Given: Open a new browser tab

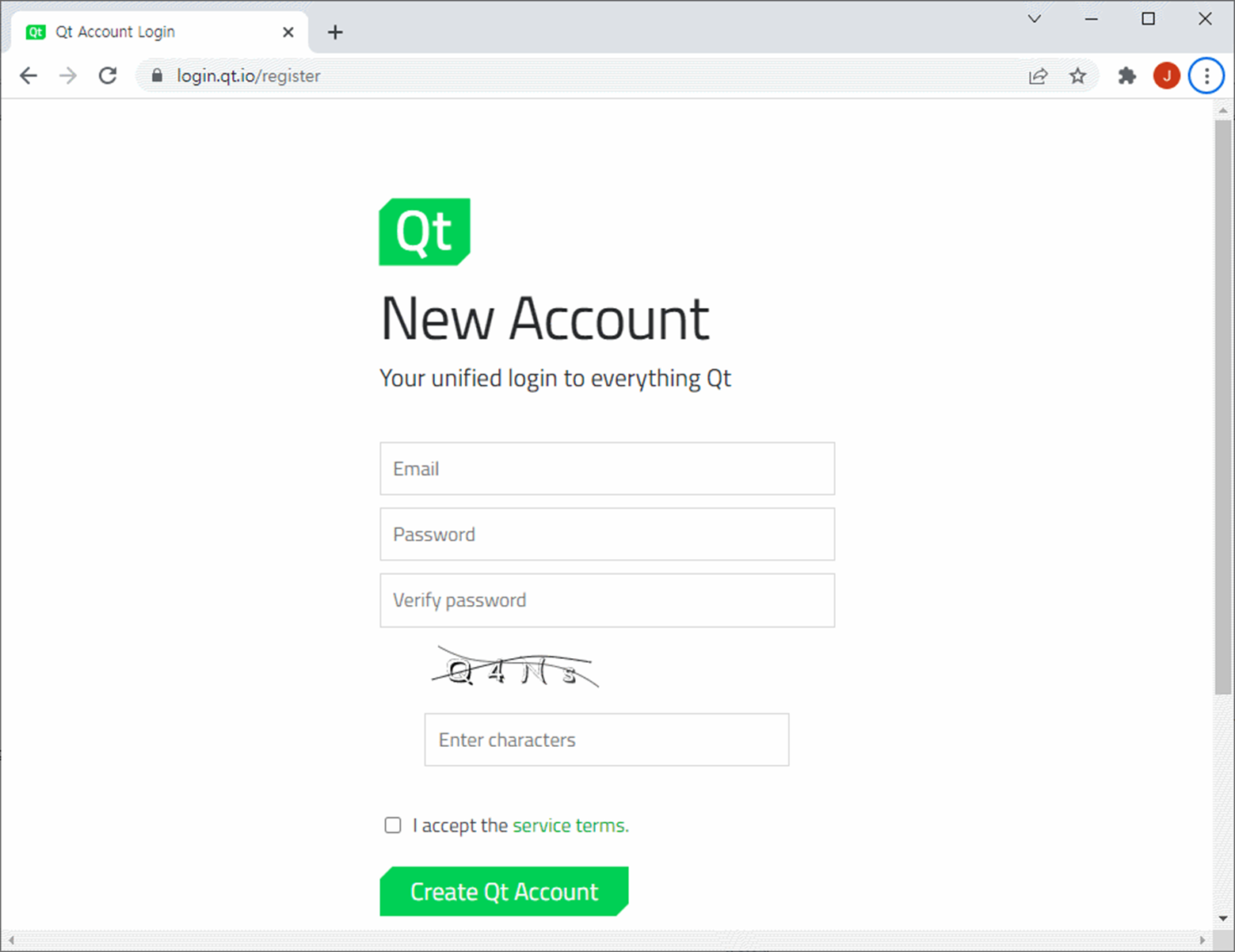Looking at the screenshot, I should tap(335, 32).
